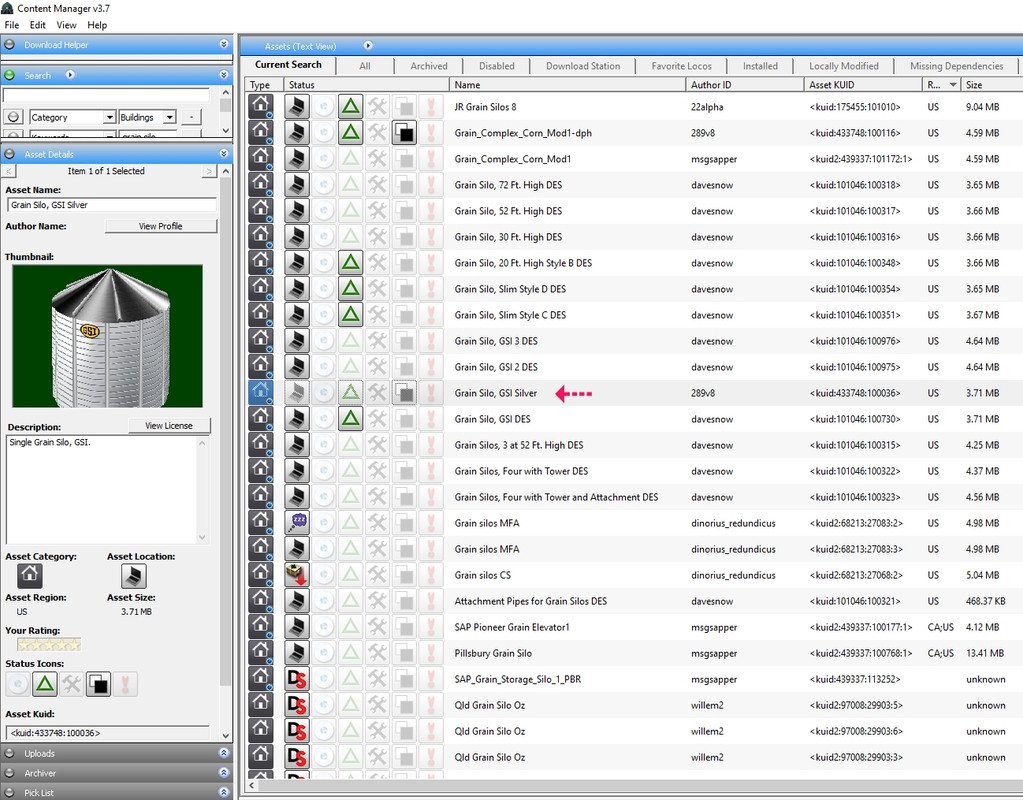Click the minus circle beside Category filter
Image resolution: width=1023 pixels, height=800 pixels.
point(13,117)
